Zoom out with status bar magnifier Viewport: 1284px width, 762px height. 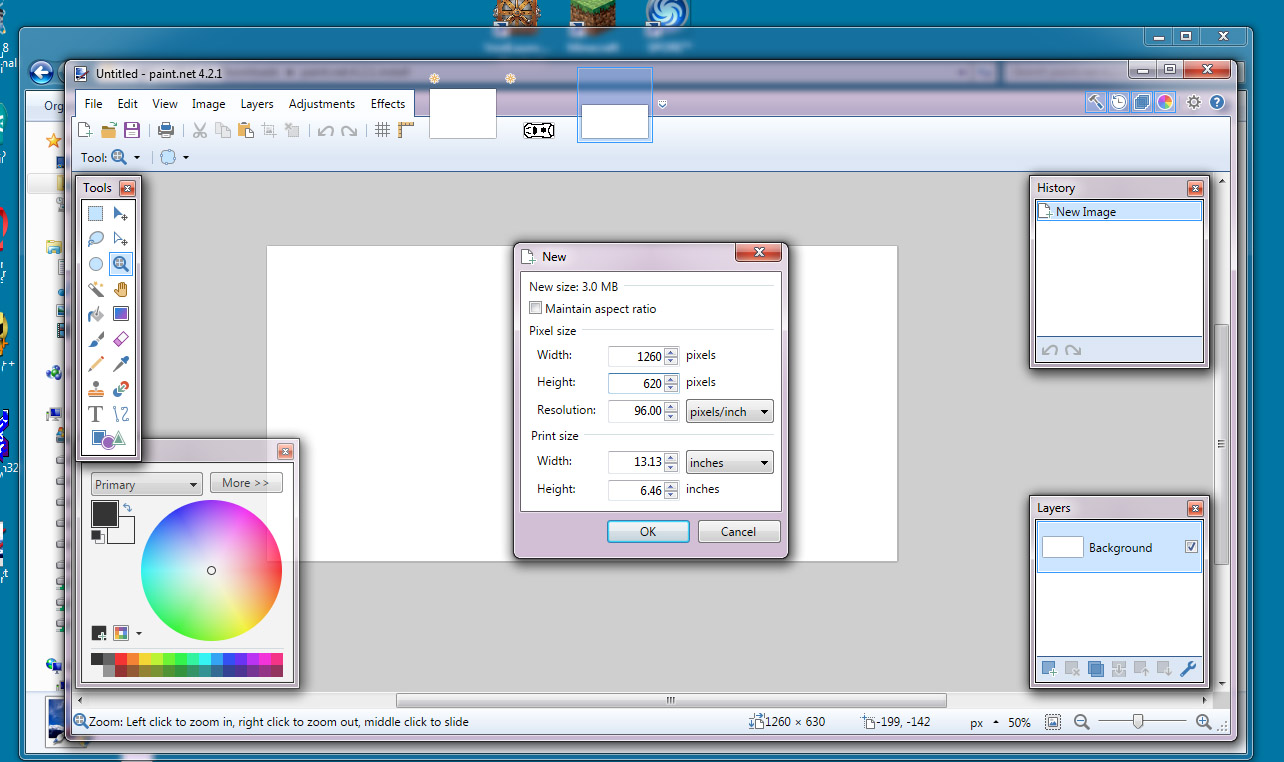click(1081, 722)
